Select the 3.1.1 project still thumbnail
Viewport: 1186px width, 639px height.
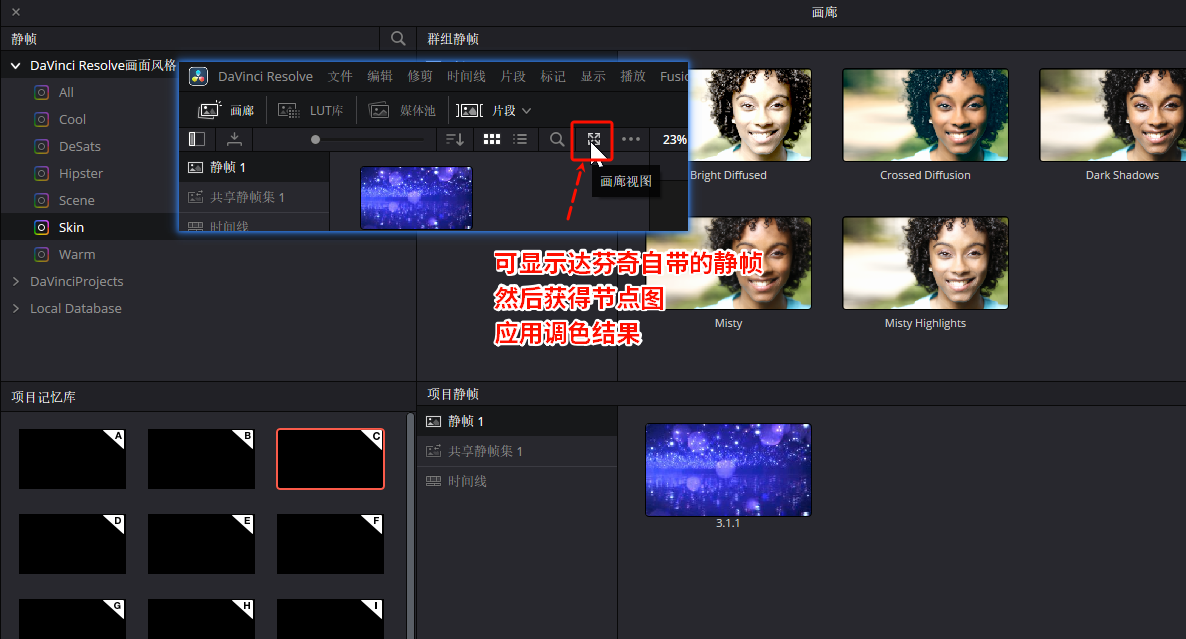coord(728,470)
